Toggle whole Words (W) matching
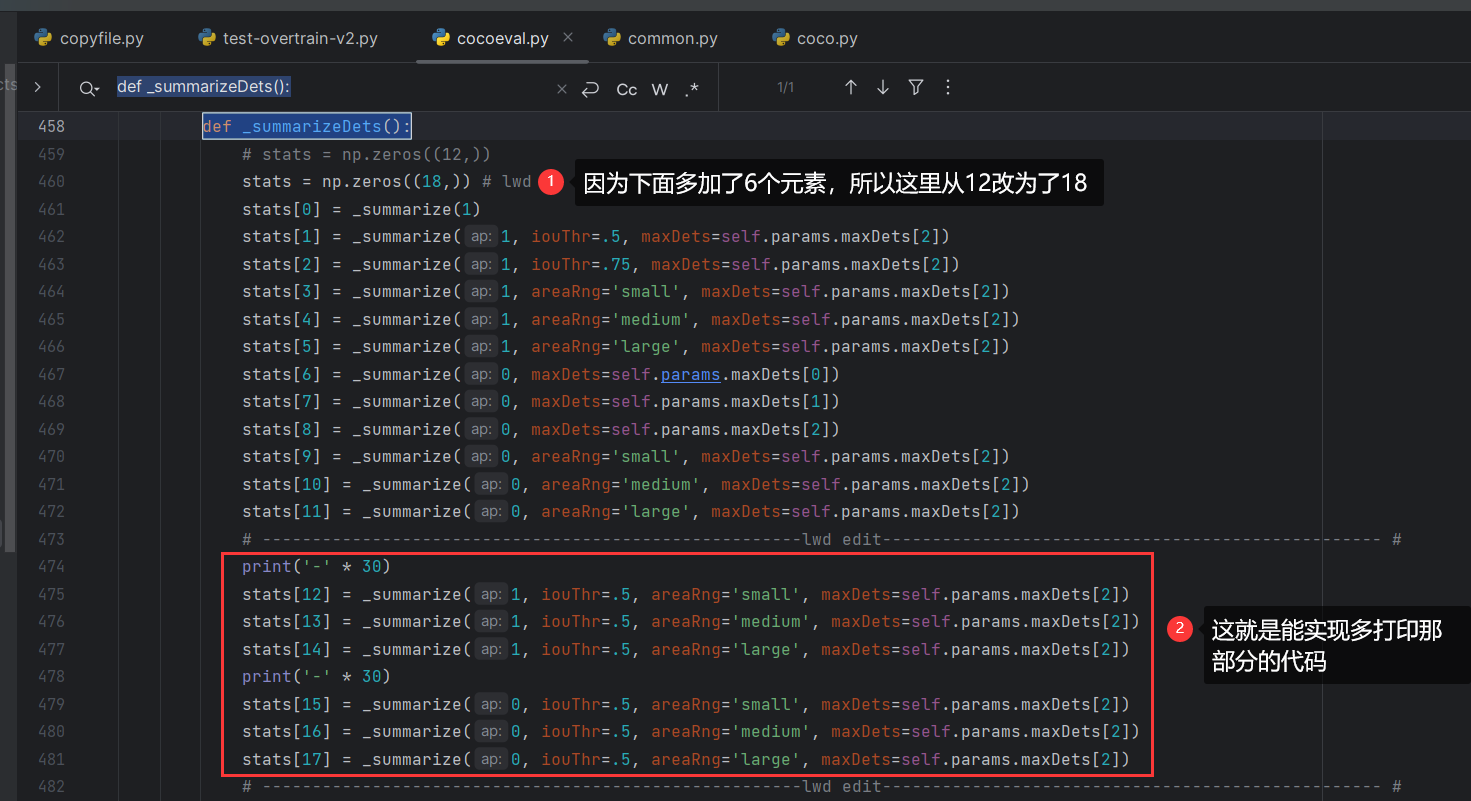The height and width of the screenshot is (801, 1471). click(660, 89)
